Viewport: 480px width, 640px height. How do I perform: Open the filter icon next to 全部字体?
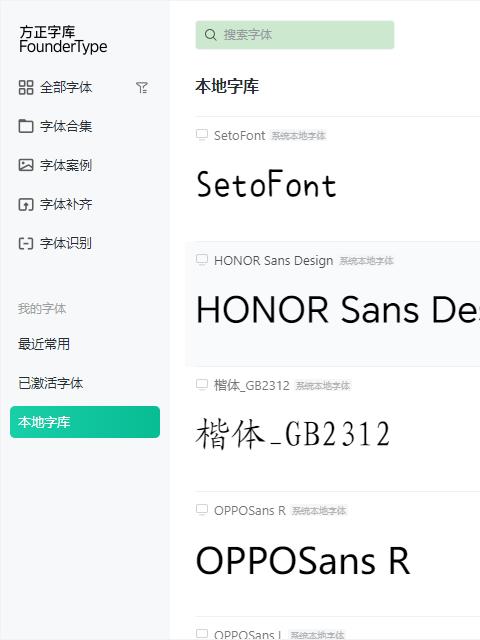tap(142, 87)
